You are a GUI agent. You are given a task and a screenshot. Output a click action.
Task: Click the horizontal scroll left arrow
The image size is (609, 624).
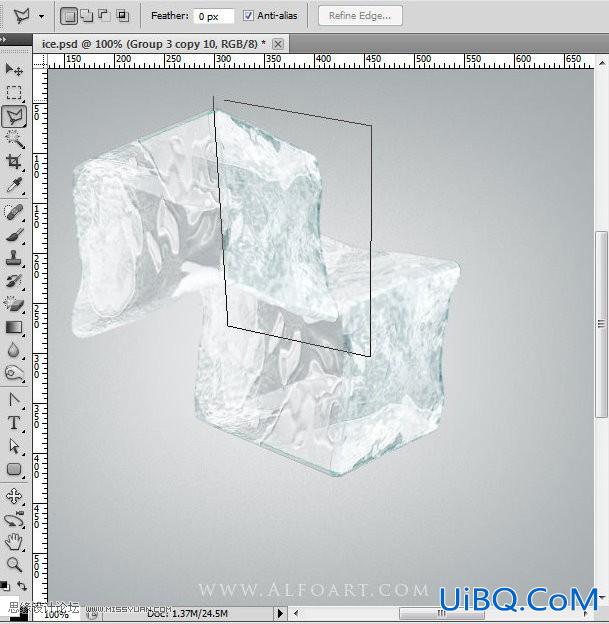tap(296, 613)
